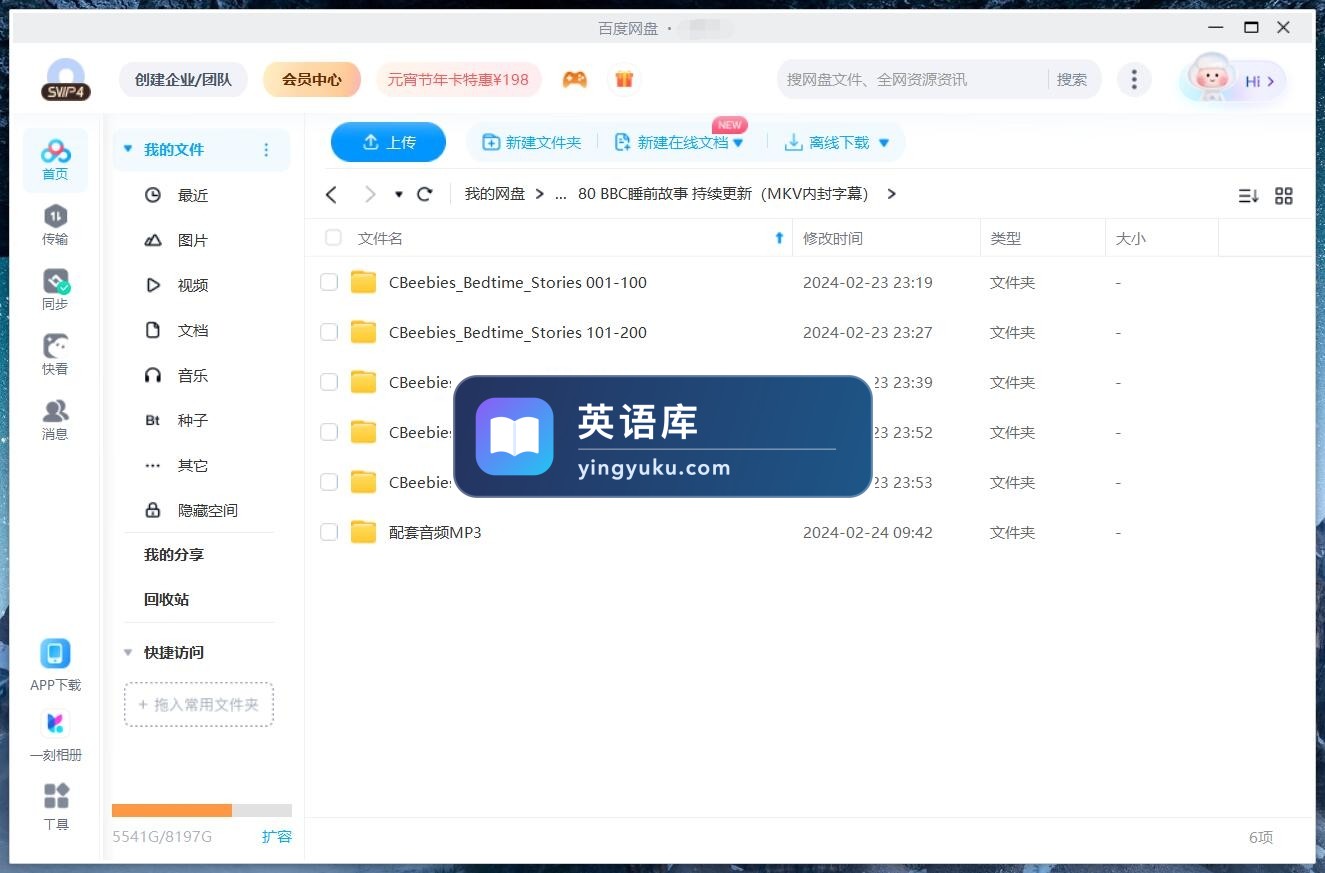
Task: Select 文档 documents category
Action: [193, 330]
